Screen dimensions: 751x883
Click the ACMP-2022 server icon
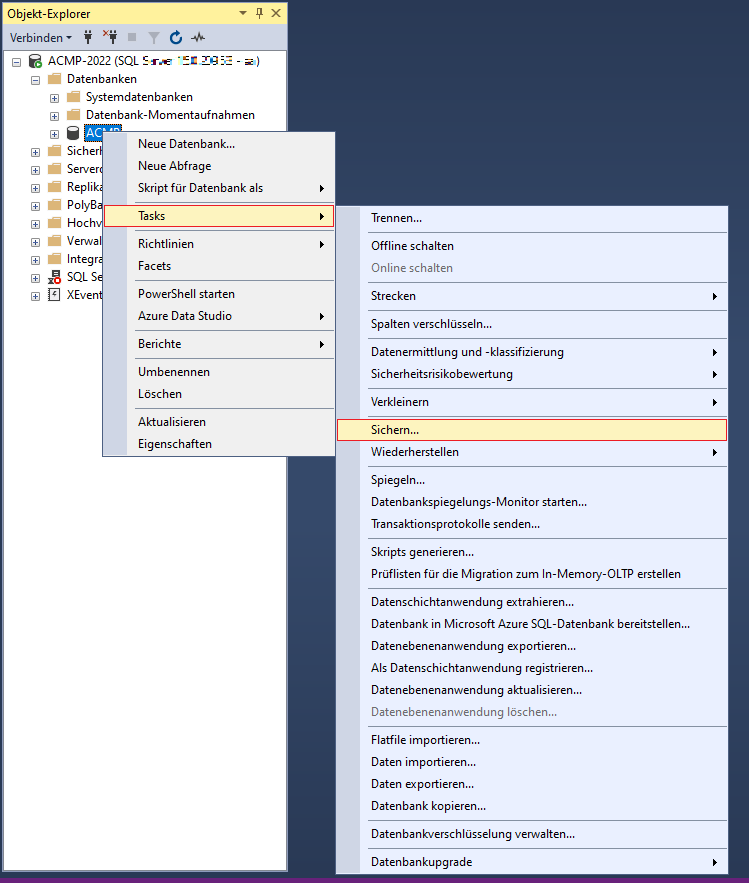[x=35, y=61]
